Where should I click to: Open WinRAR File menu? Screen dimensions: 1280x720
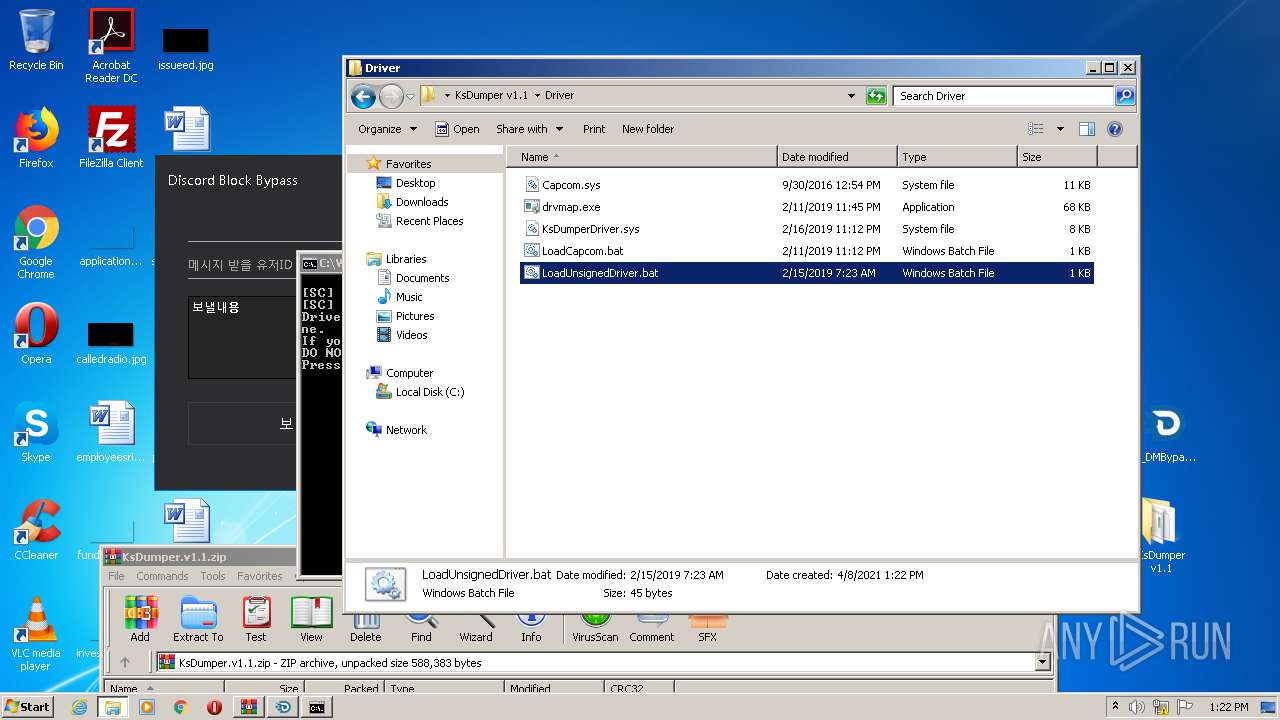(116, 576)
